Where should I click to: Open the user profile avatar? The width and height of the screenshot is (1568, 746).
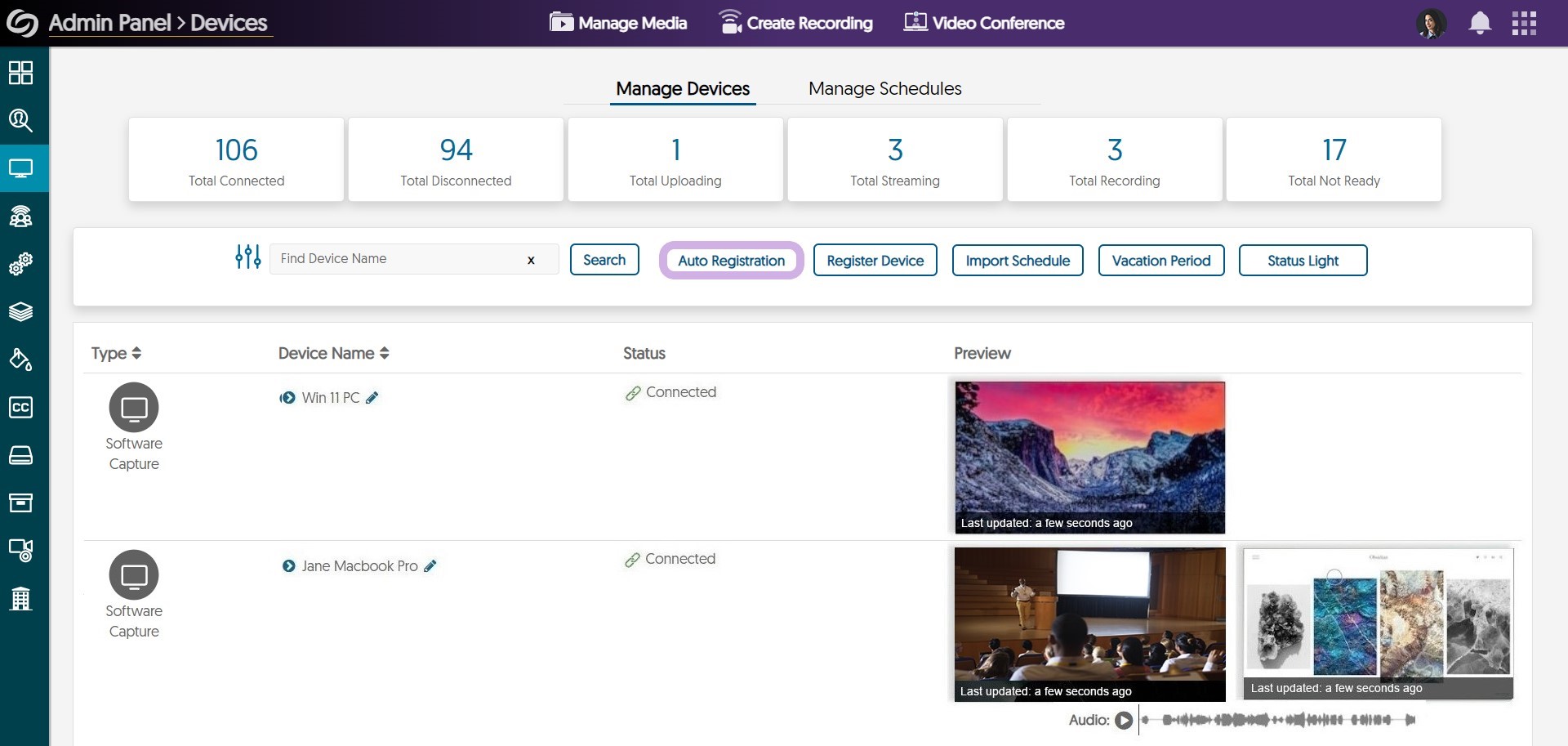pyautogui.click(x=1431, y=23)
